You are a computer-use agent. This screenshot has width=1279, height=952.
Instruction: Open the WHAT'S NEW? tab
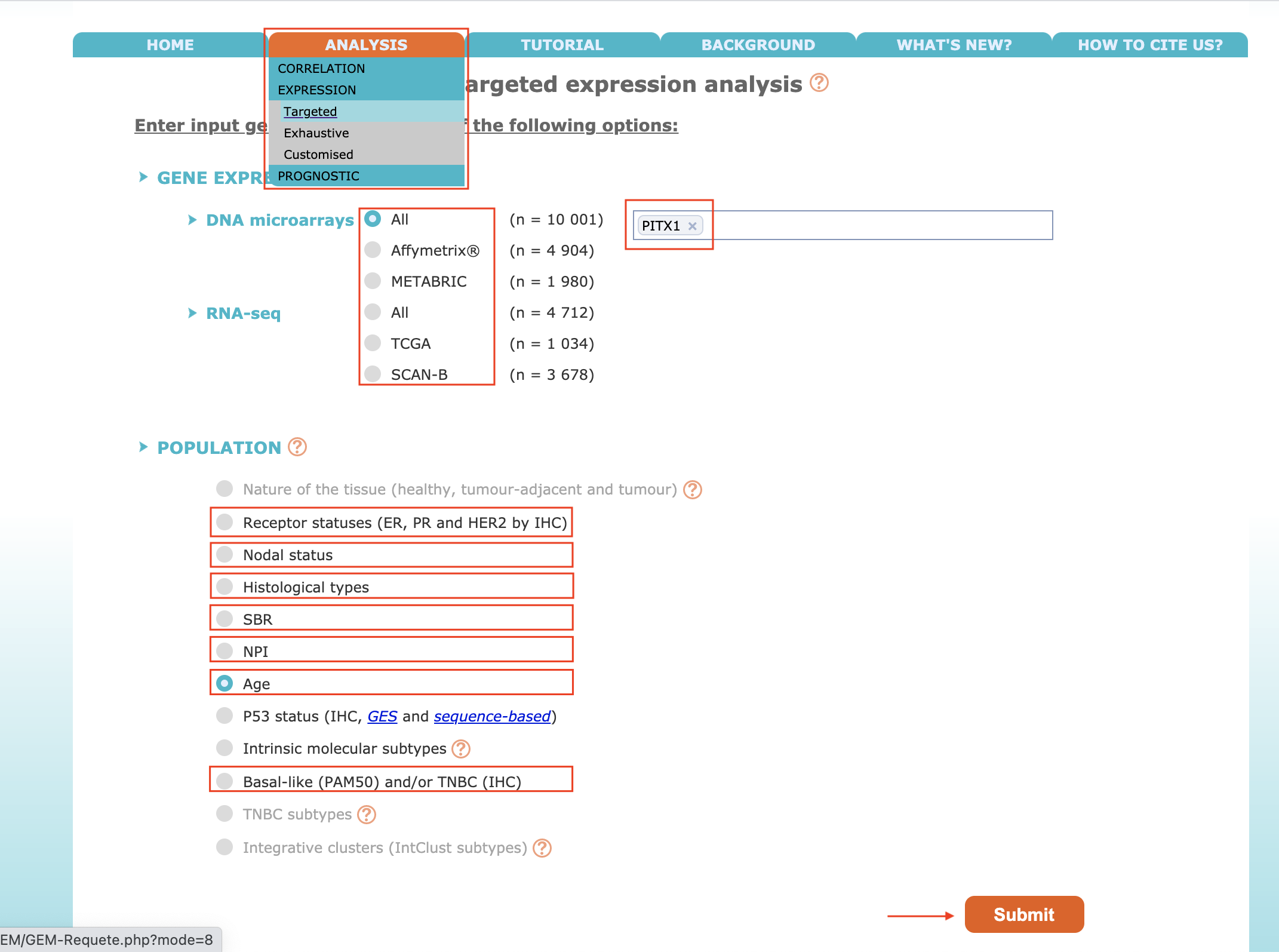click(954, 45)
